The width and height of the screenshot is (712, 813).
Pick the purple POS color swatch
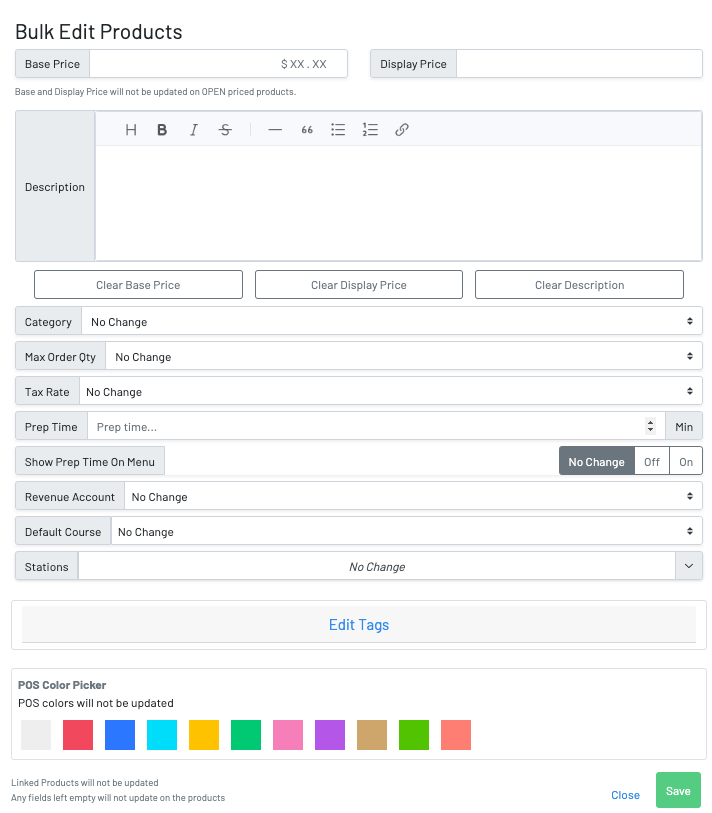330,735
